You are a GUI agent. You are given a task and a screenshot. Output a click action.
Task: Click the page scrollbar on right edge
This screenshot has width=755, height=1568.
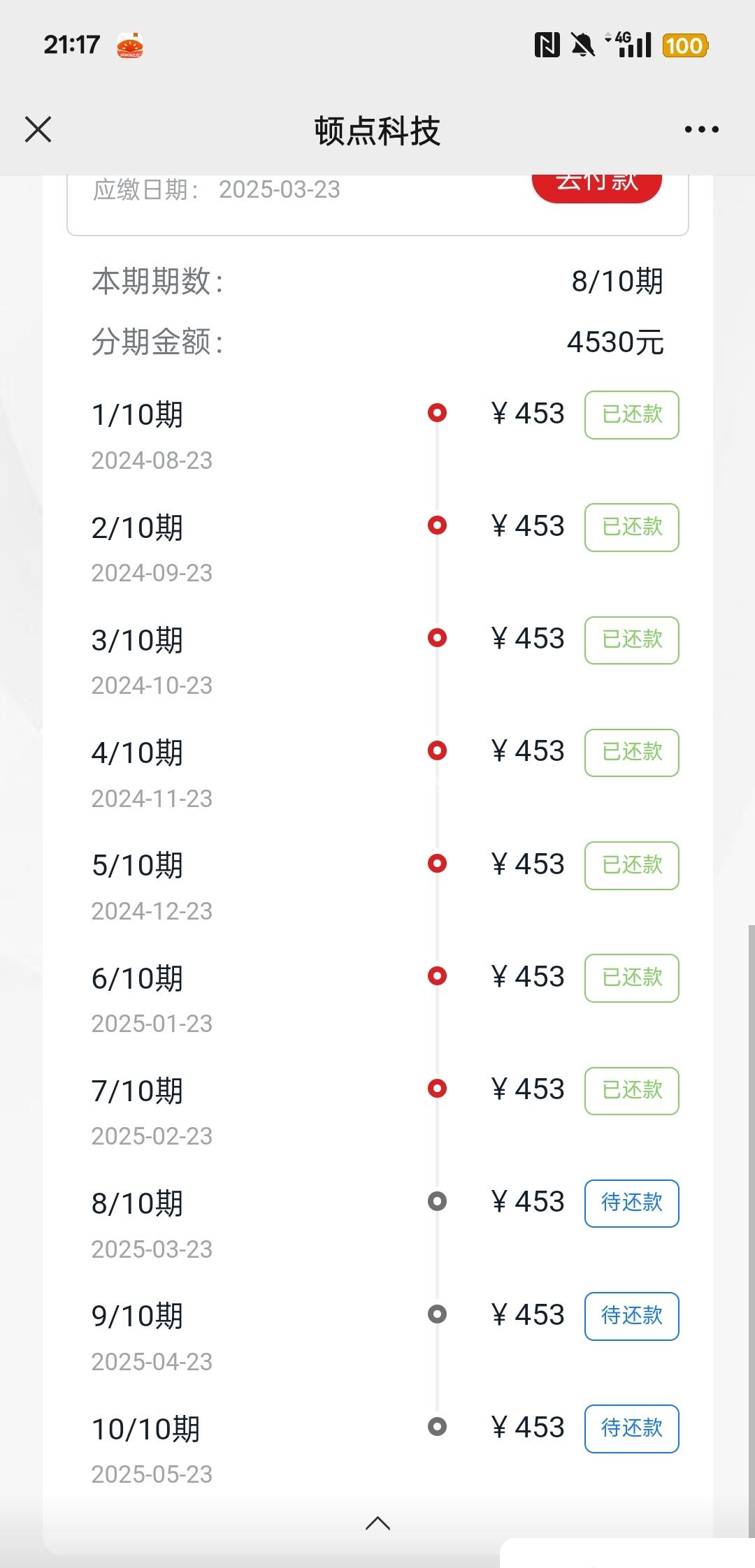[x=751, y=1188]
